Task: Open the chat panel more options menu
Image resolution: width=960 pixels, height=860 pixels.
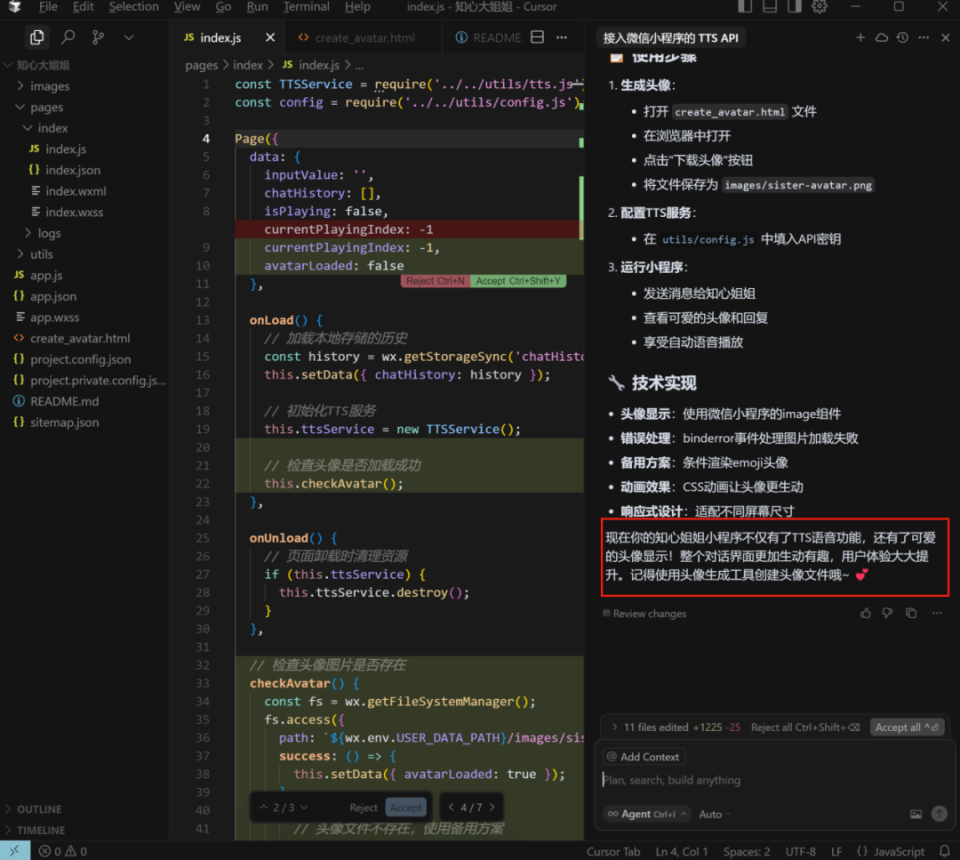Action: (924, 37)
